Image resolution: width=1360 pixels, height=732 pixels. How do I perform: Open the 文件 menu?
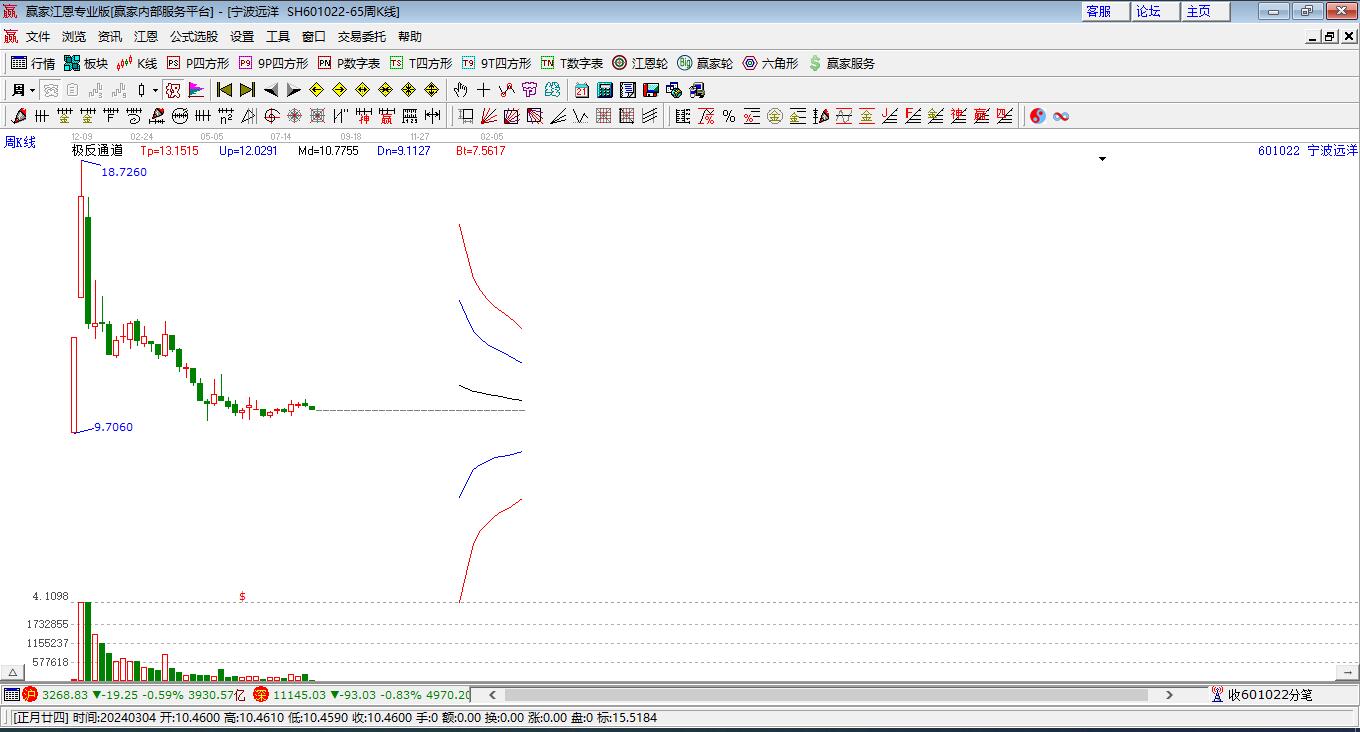[x=38, y=36]
